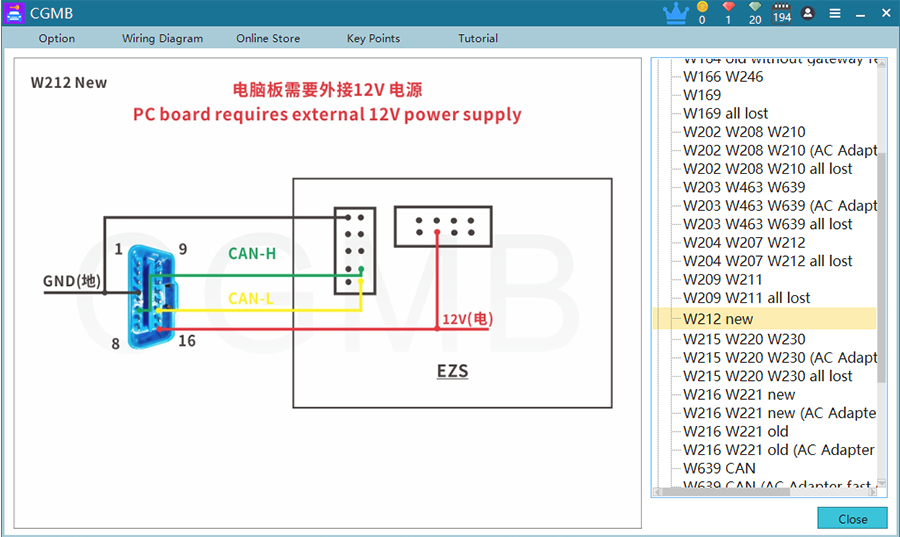The height and width of the screenshot is (537, 900).
Task: Open the Tutorial menu
Action: 478,38
